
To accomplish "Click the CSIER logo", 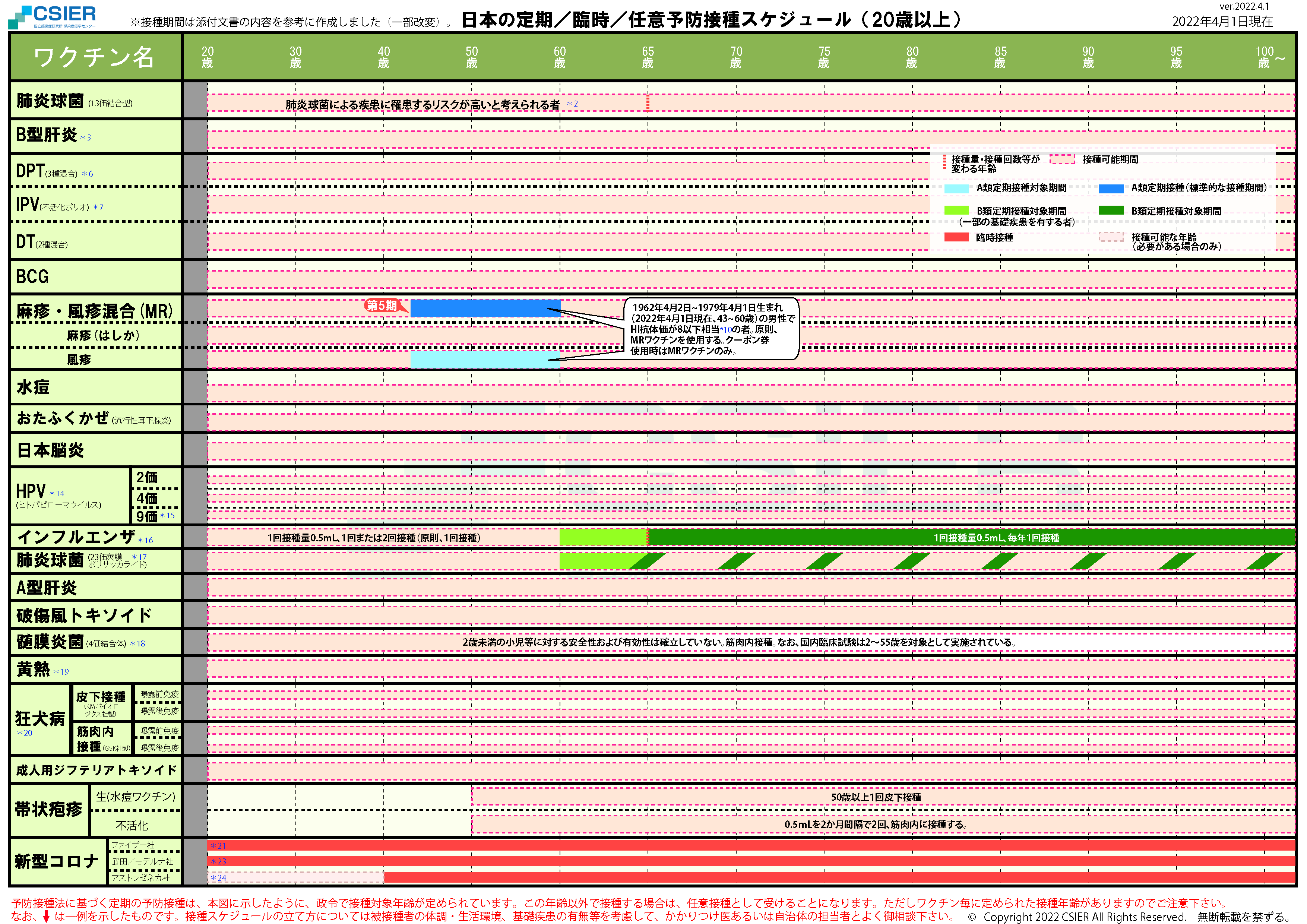I will pos(53,16).
